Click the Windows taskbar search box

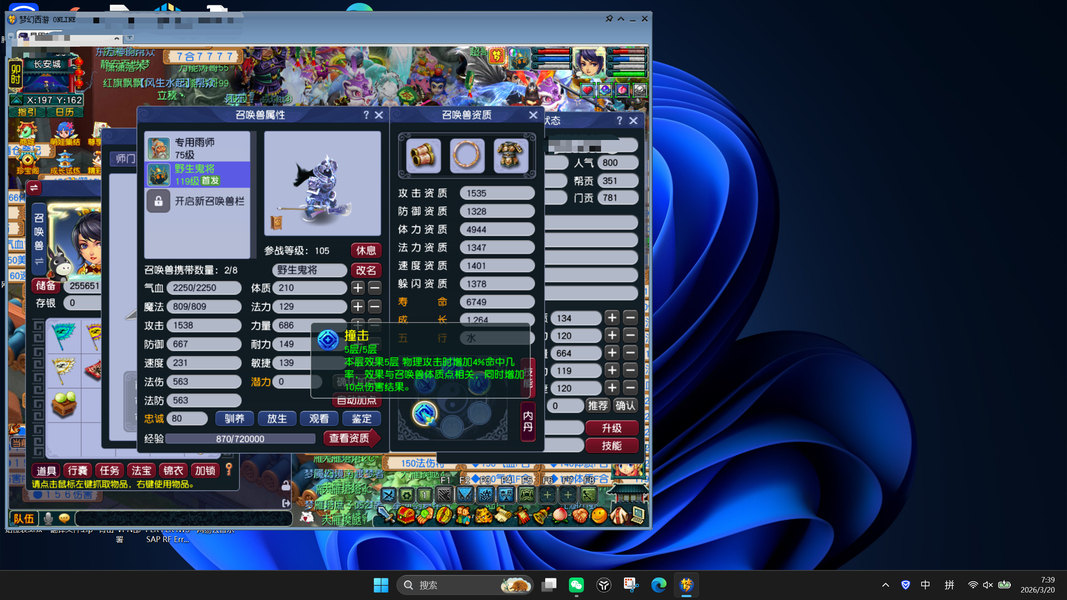click(465, 585)
